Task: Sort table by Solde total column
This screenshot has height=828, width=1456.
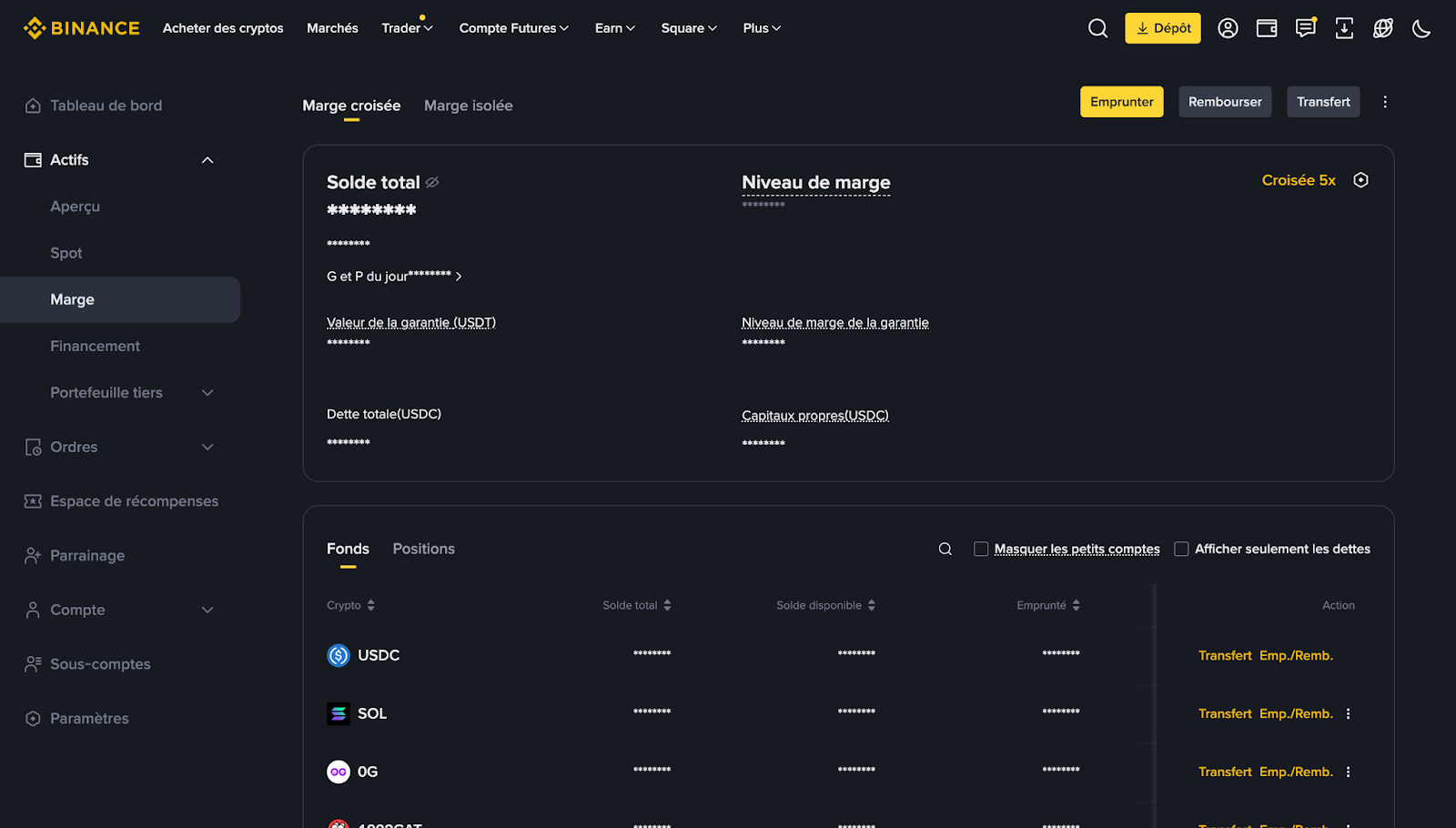Action: tap(636, 605)
